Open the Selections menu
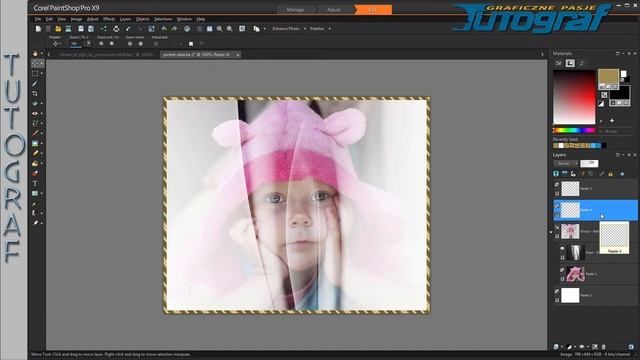Screen dimensions: 640x360 coord(163,19)
